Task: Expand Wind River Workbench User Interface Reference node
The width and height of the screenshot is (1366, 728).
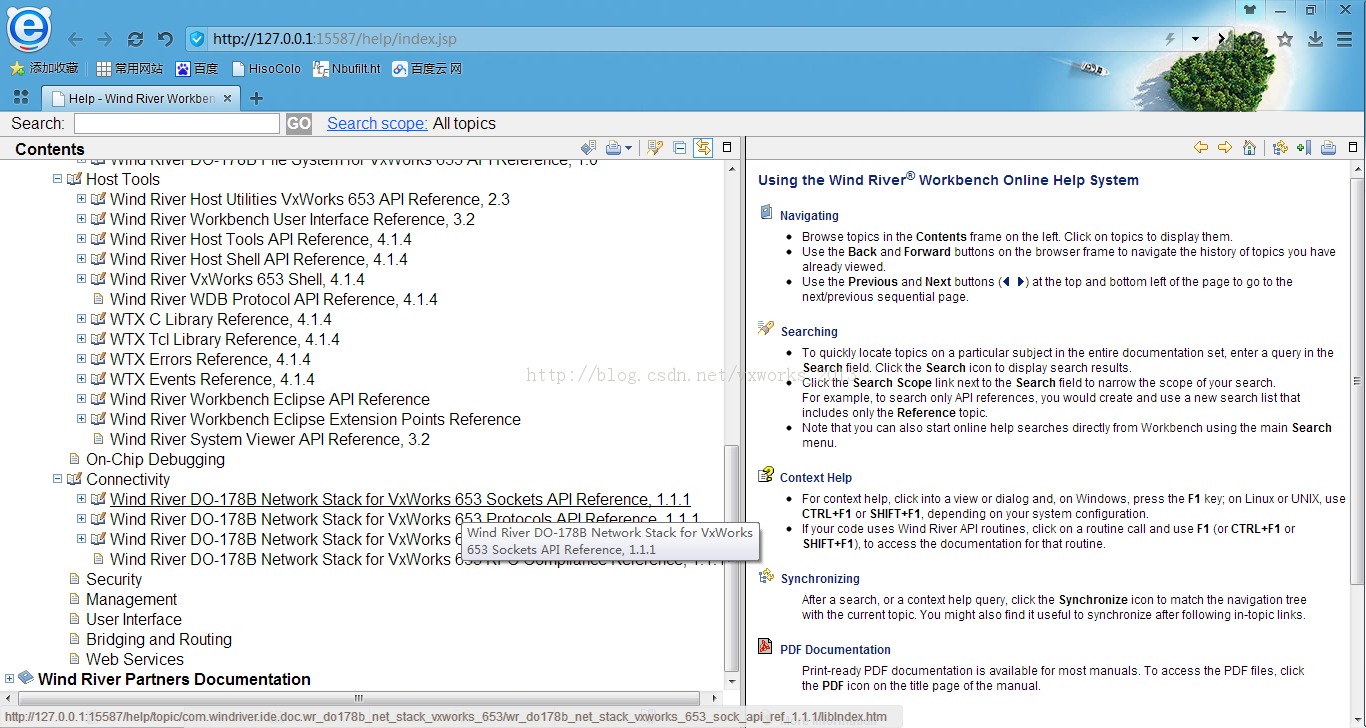Action: 81,219
